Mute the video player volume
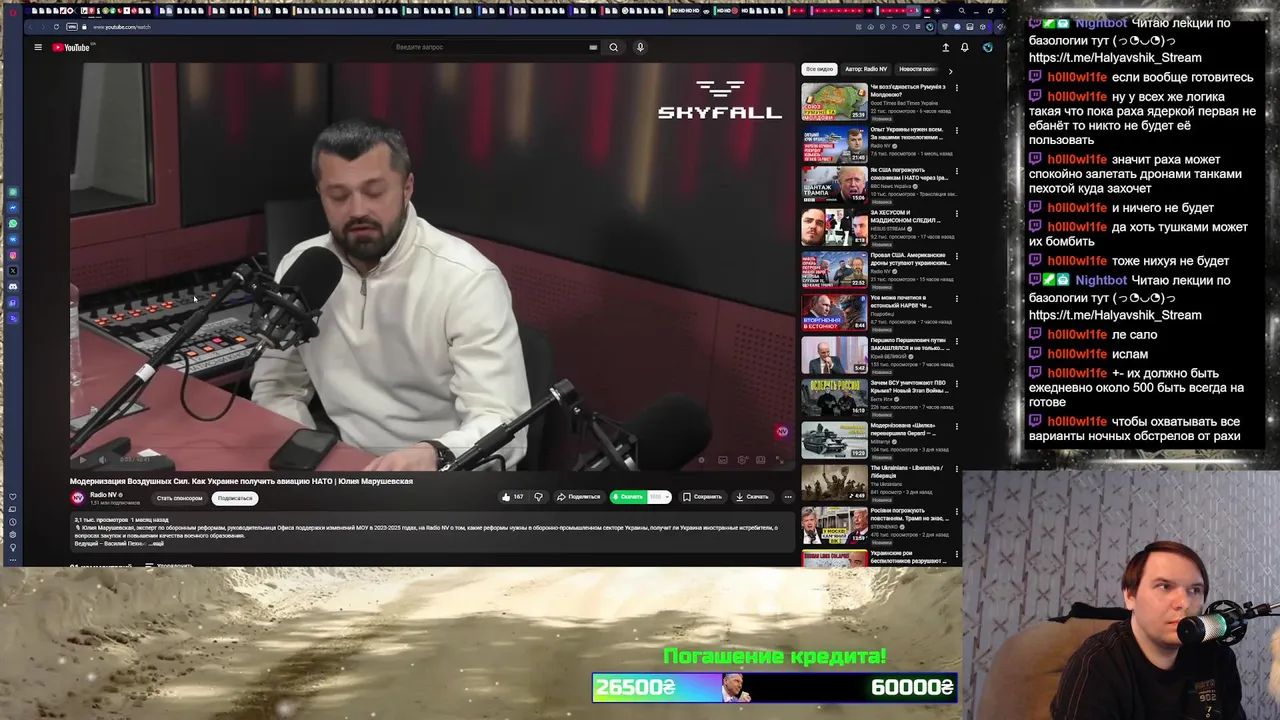 pyautogui.click(x=101, y=460)
